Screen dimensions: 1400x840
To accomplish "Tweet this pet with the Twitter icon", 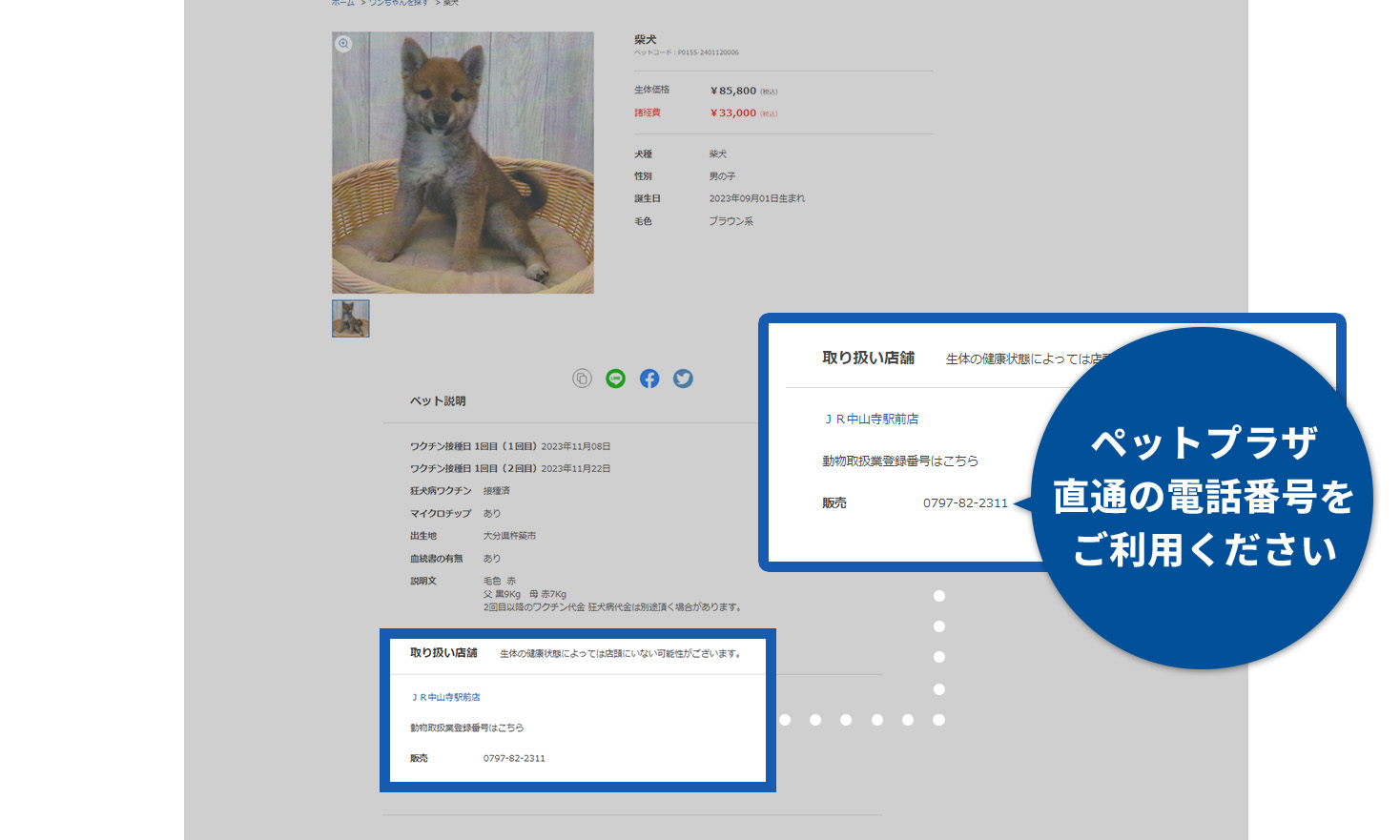I will coord(683,379).
